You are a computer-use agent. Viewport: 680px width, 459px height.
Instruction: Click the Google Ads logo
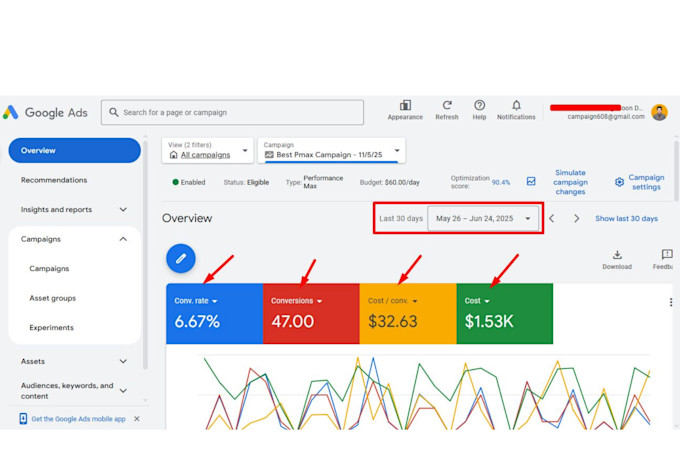(45, 112)
